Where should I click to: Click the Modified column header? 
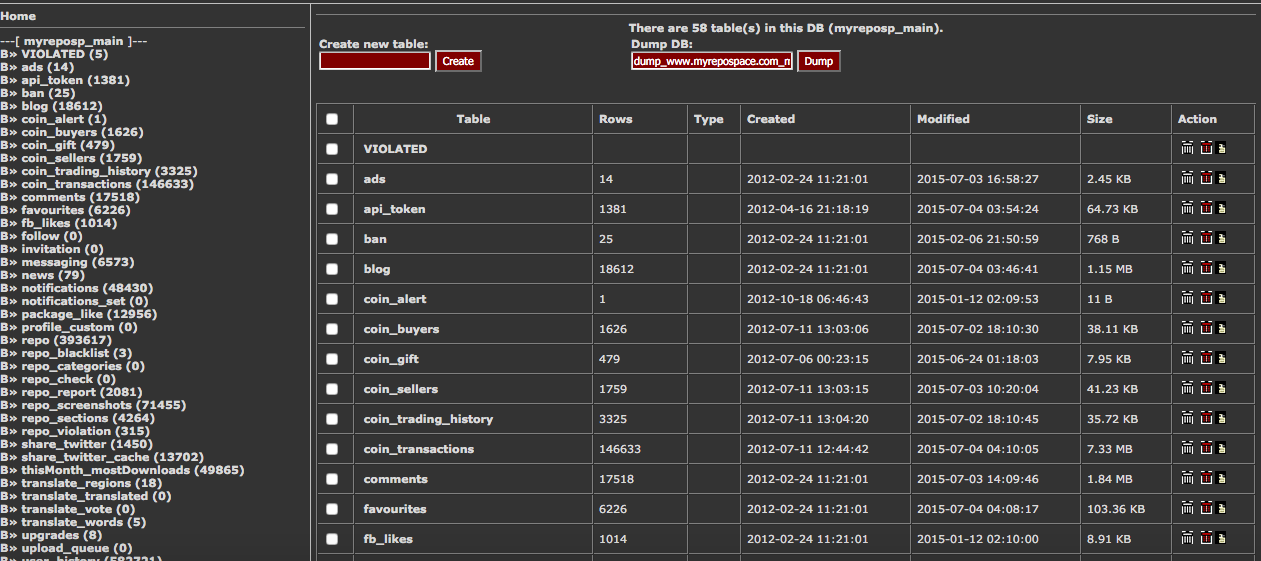943,119
